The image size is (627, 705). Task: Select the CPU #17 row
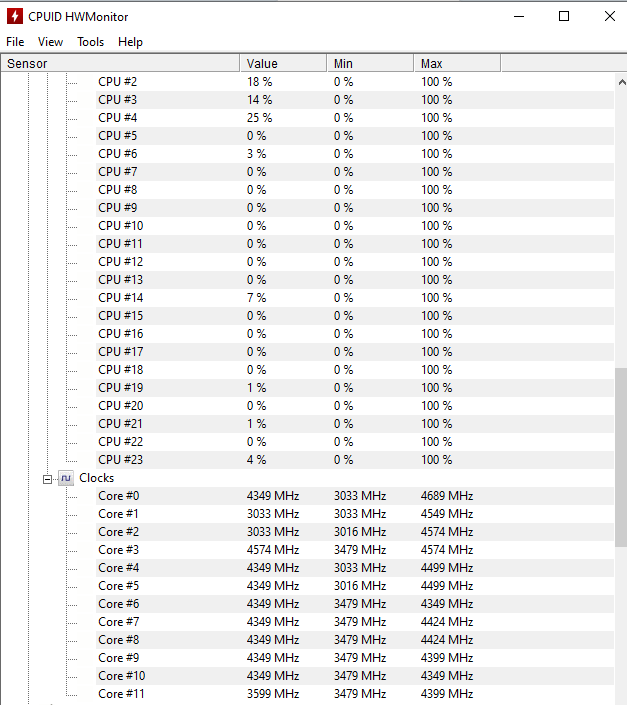(x=355, y=352)
